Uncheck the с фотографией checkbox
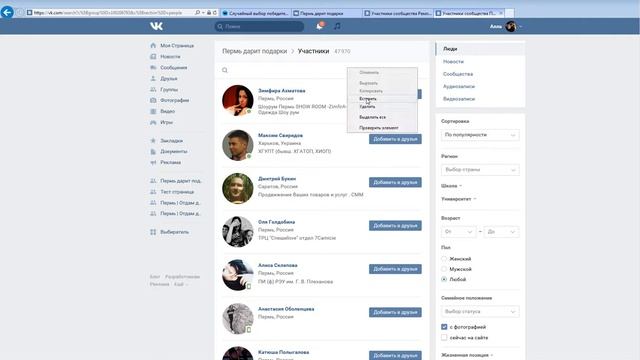The image size is (640, 360). [x=444, y=327]
